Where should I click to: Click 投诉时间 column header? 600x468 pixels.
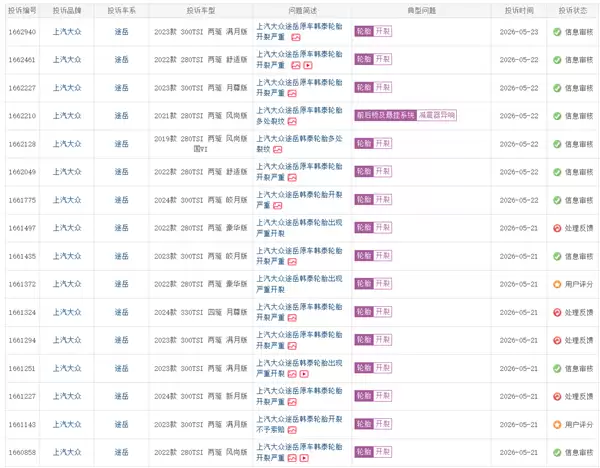point(519,11)
